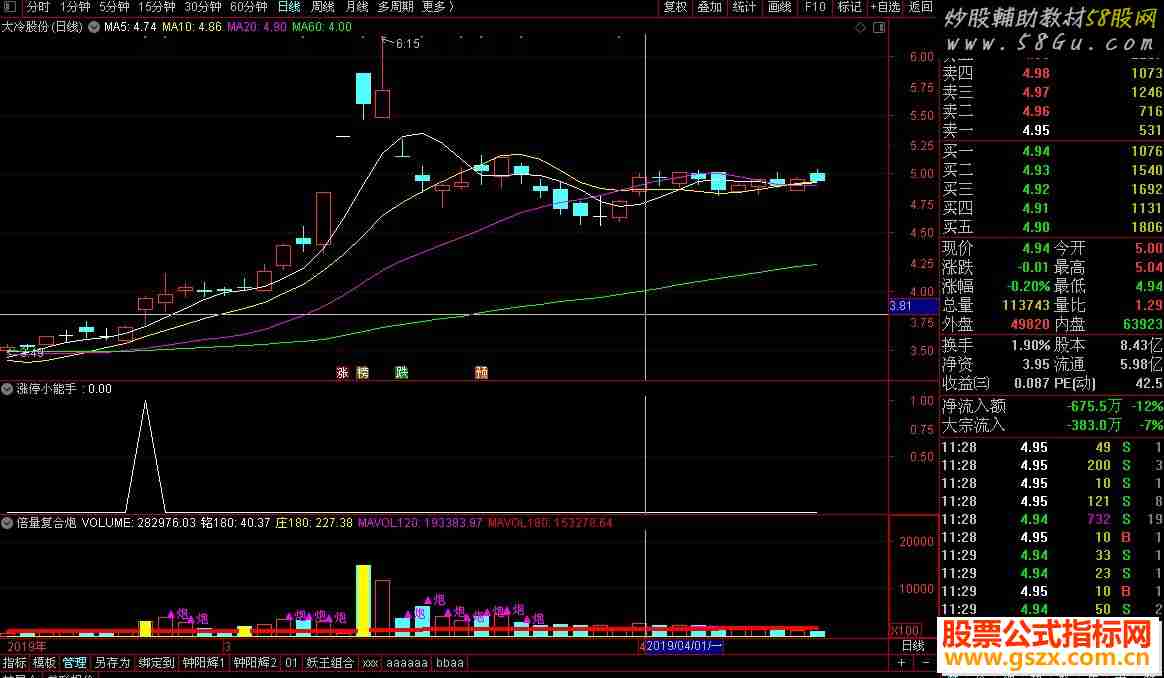This screenshot has height=678, width=1164.
Task: Open the MA indicator settings circle icon
Action: coord(94,27)
